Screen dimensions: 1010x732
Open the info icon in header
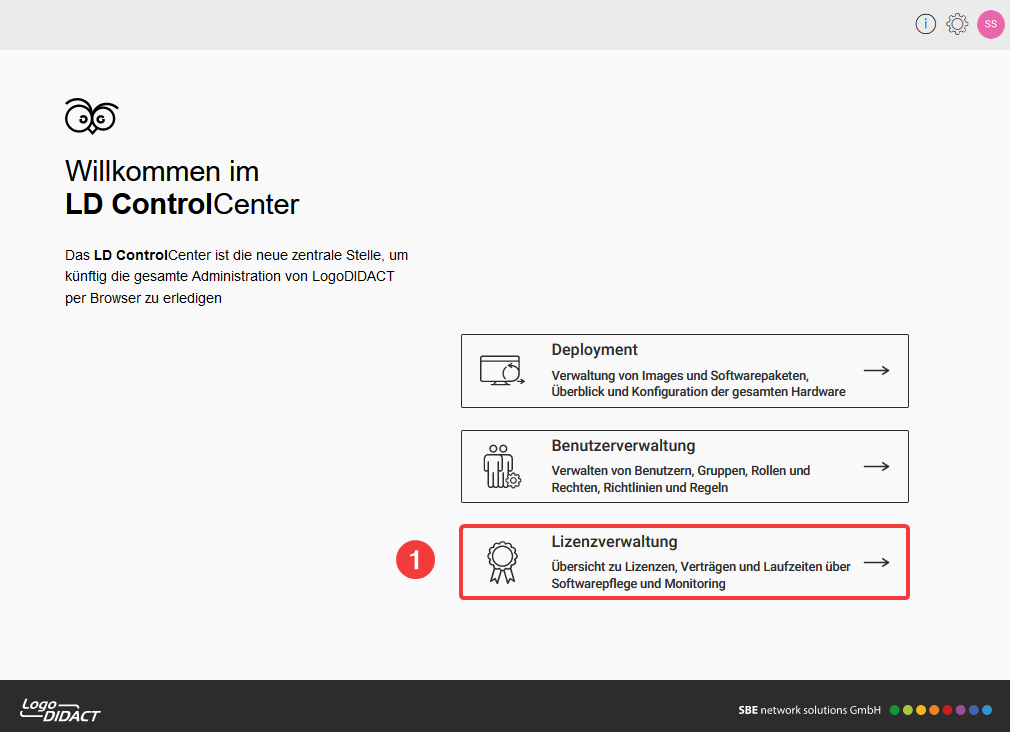pyautogui.click(x=926, y=24)
